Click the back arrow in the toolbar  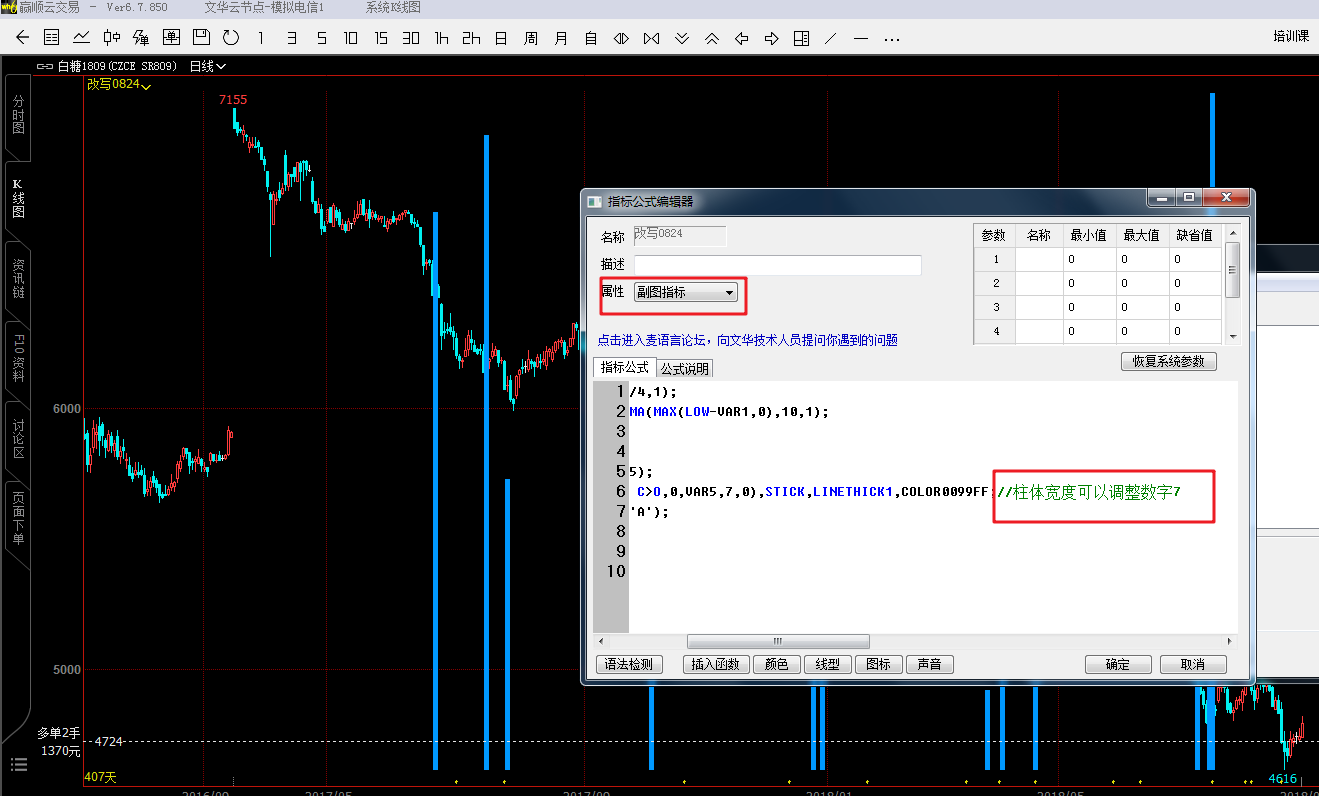coord(23,38)
